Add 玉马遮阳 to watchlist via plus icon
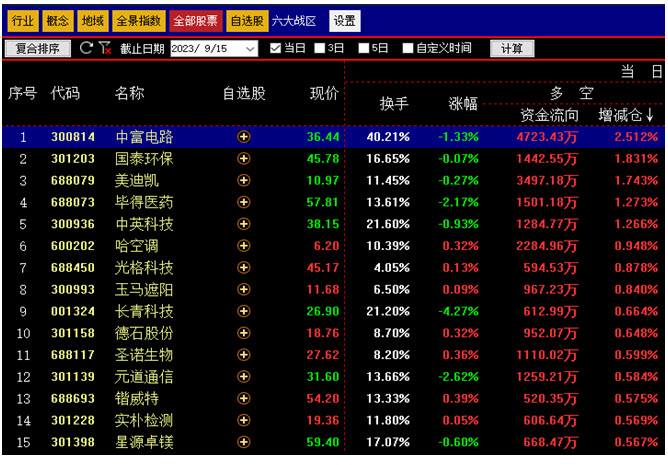 (x=244, y=289)
